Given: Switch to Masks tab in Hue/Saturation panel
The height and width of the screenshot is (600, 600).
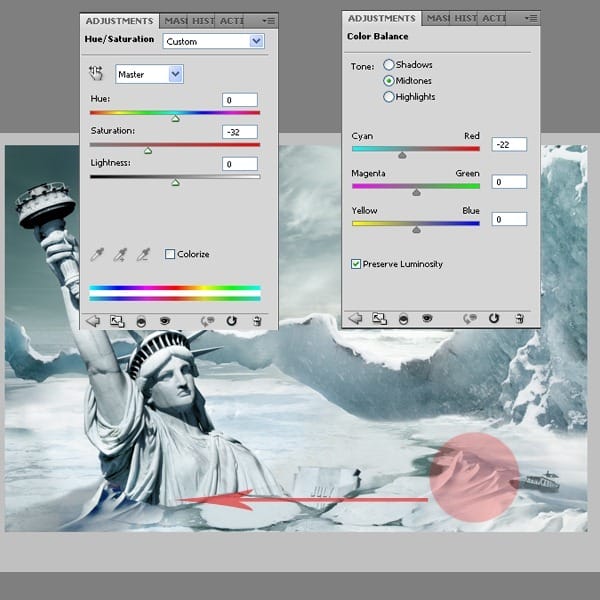Looking at the screenshot, I should 175,21.
